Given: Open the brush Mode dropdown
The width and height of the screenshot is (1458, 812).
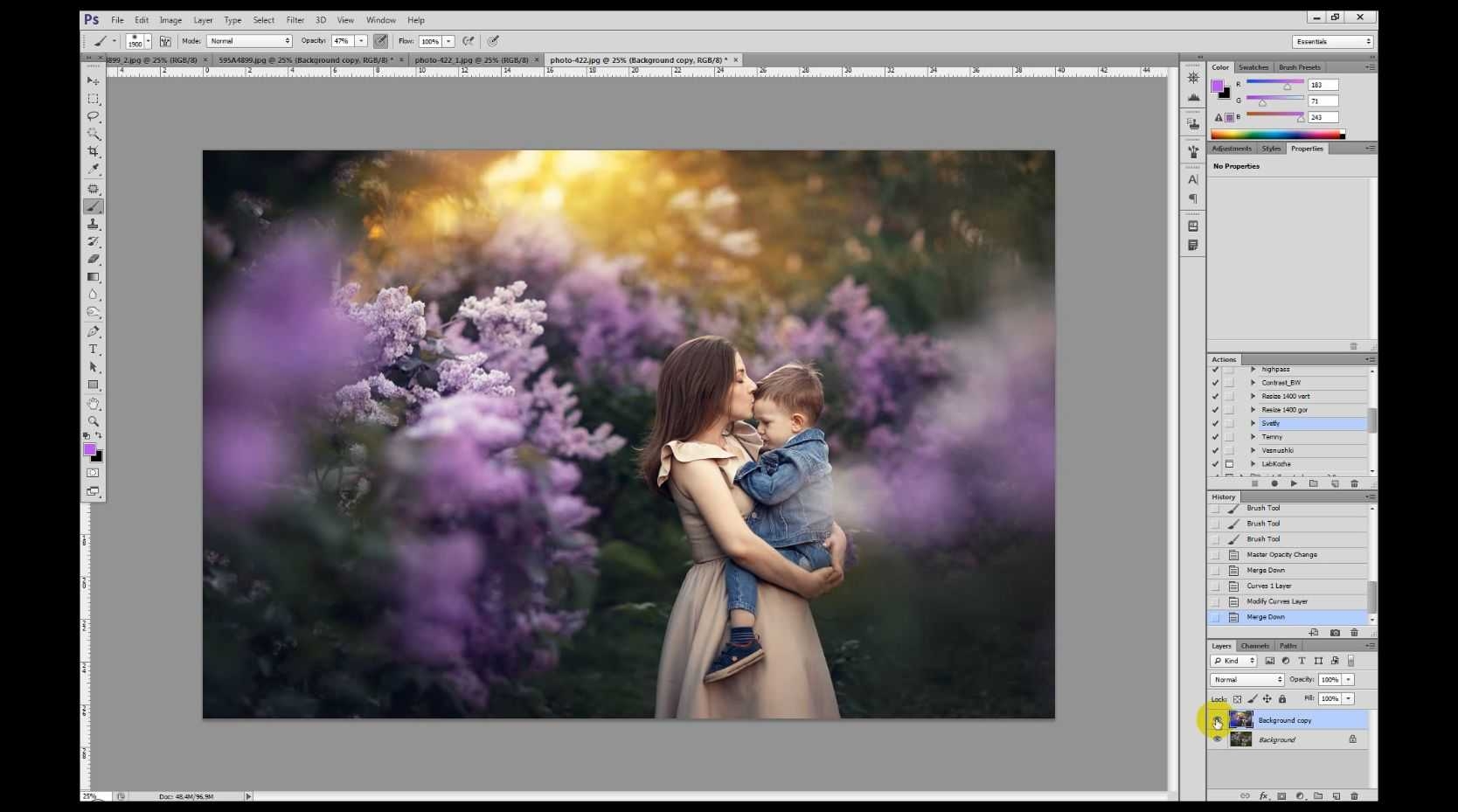Looking at the screenshot, I should pos(249,41).
